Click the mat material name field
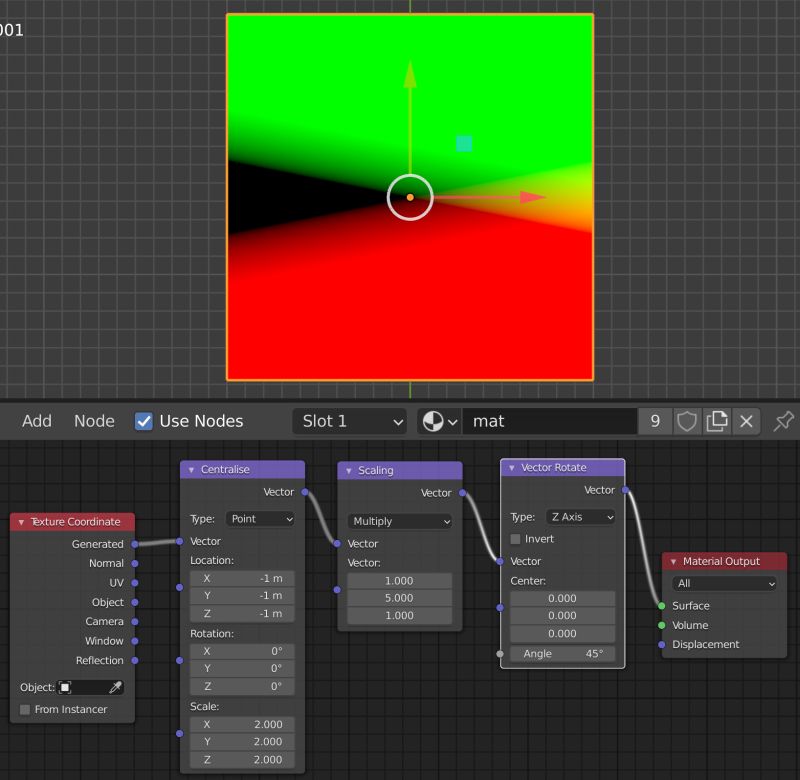Screen dimensions: 800x780 click(x=549, y=421)
